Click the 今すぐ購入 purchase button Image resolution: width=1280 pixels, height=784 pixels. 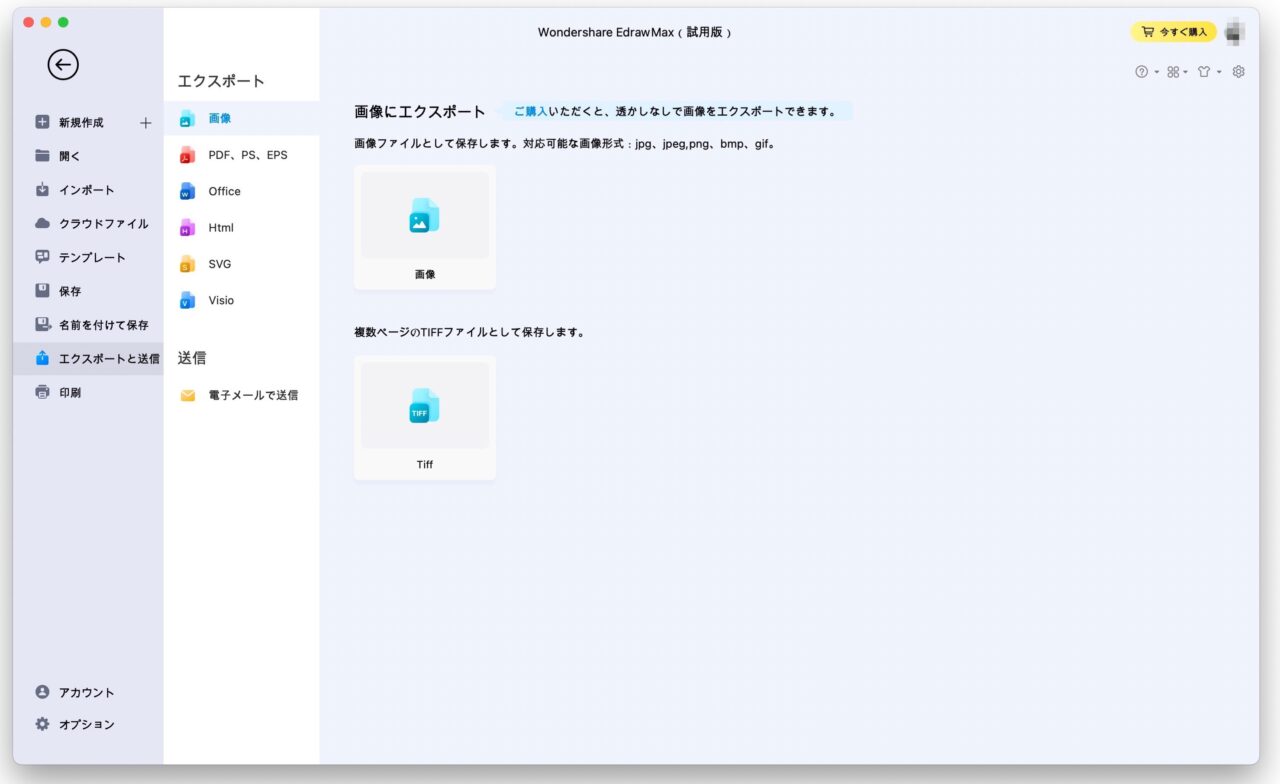[x=1172, y=31]
